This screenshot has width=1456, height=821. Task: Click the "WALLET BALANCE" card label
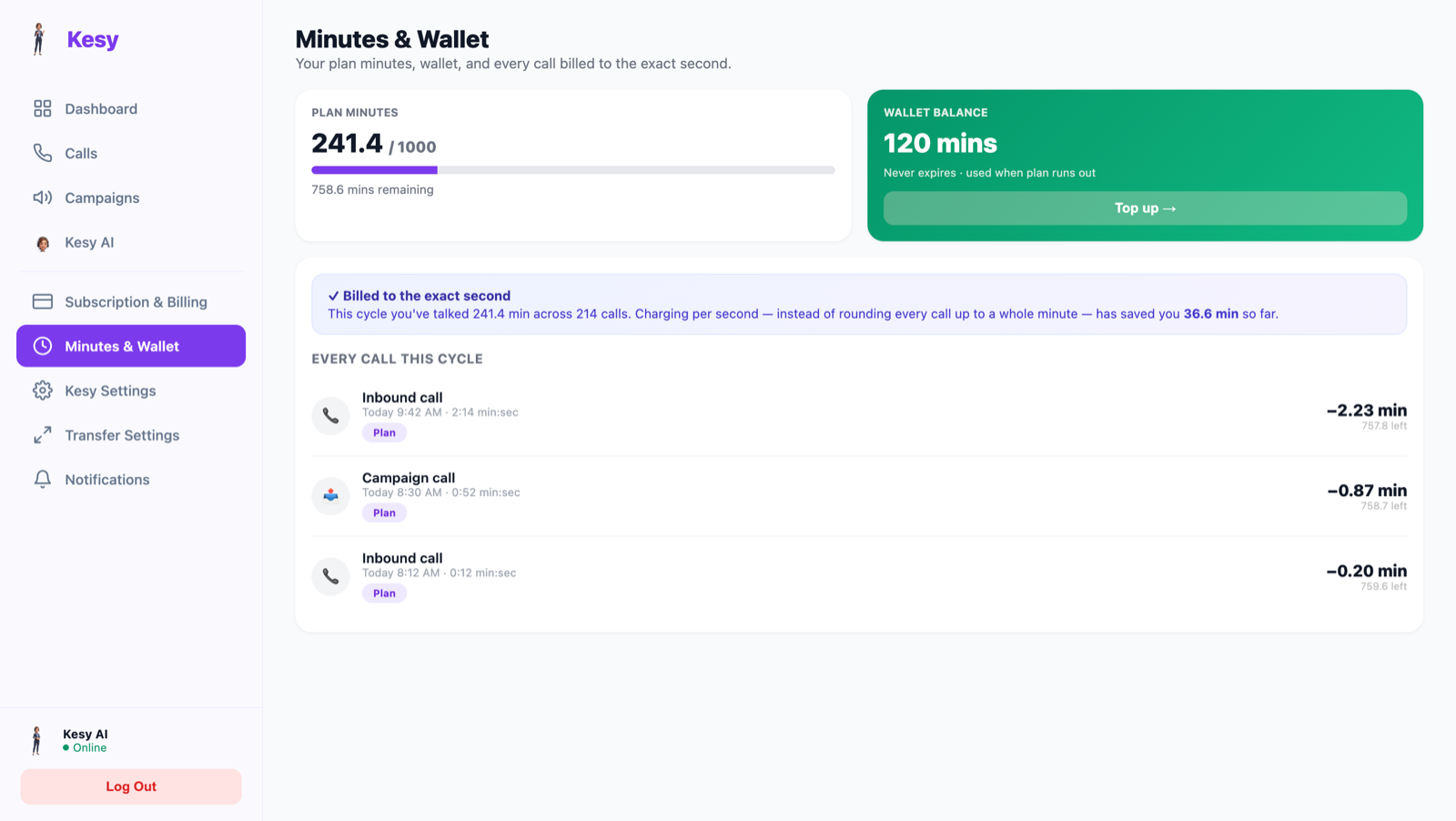pos(935,113)
